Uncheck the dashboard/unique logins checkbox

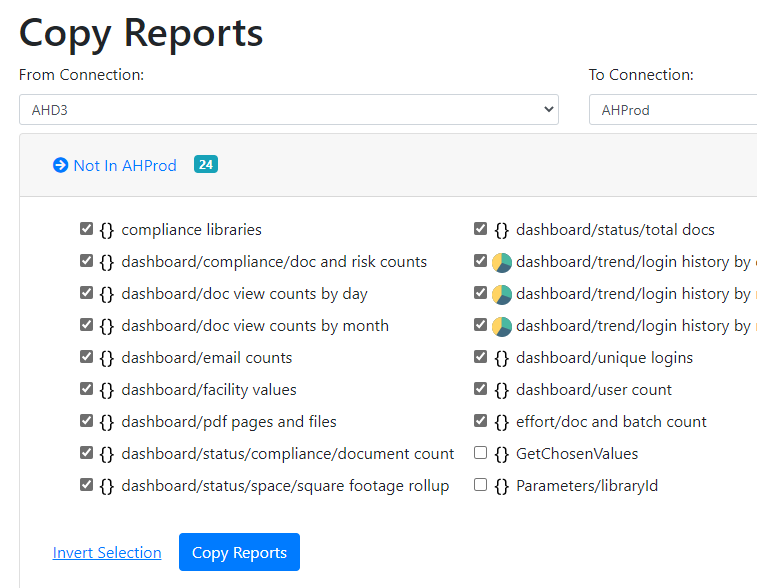pos(481,357)
